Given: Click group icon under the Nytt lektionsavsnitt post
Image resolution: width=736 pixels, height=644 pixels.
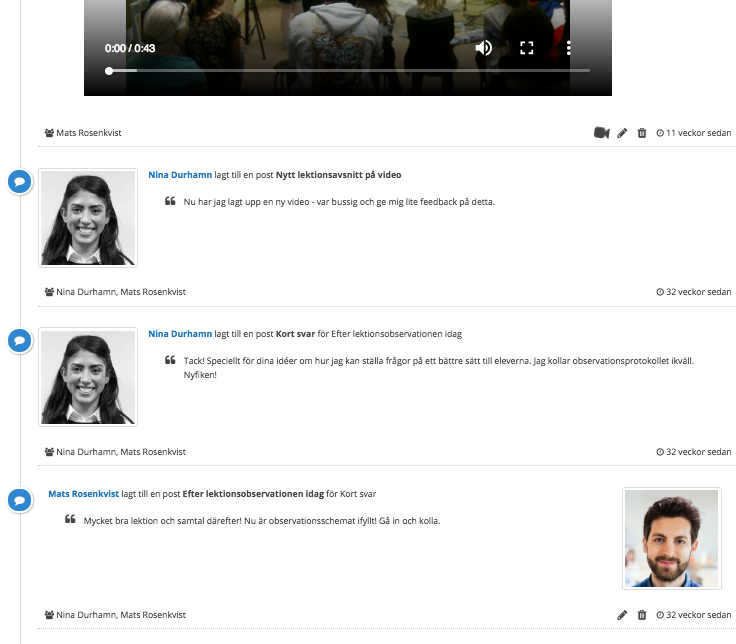Looking at the screenshot, I should 49,292.
